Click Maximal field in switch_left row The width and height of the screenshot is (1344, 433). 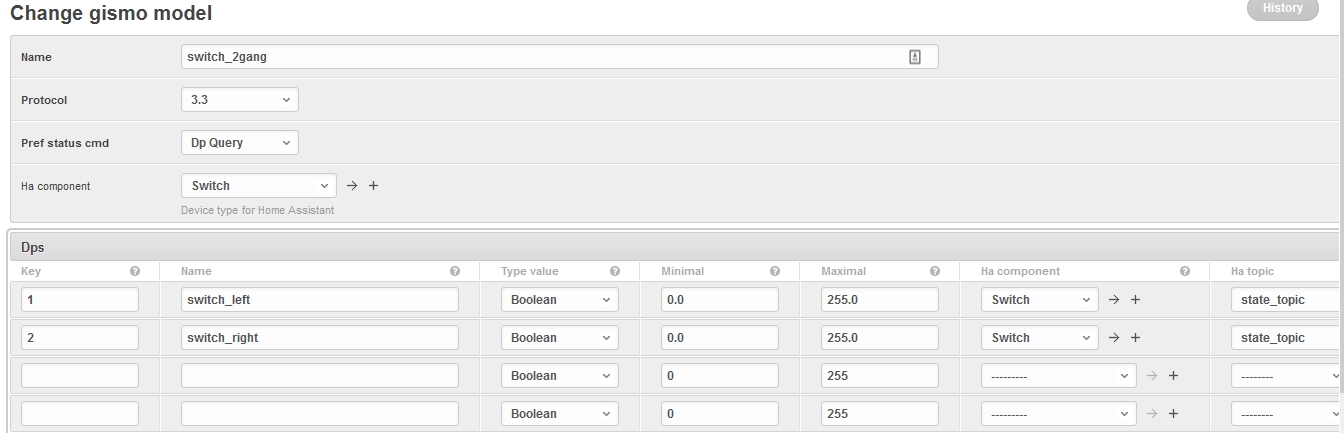pos(880,300)
